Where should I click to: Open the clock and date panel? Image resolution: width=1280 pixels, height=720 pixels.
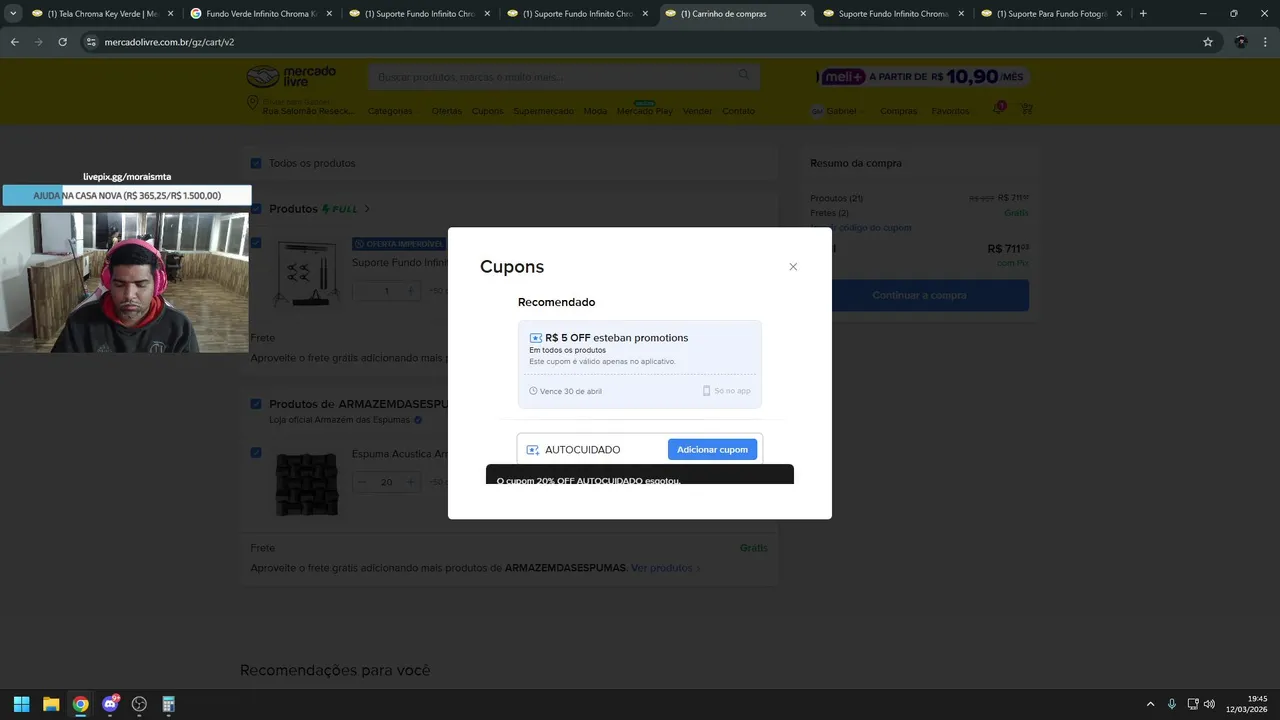1247,704
